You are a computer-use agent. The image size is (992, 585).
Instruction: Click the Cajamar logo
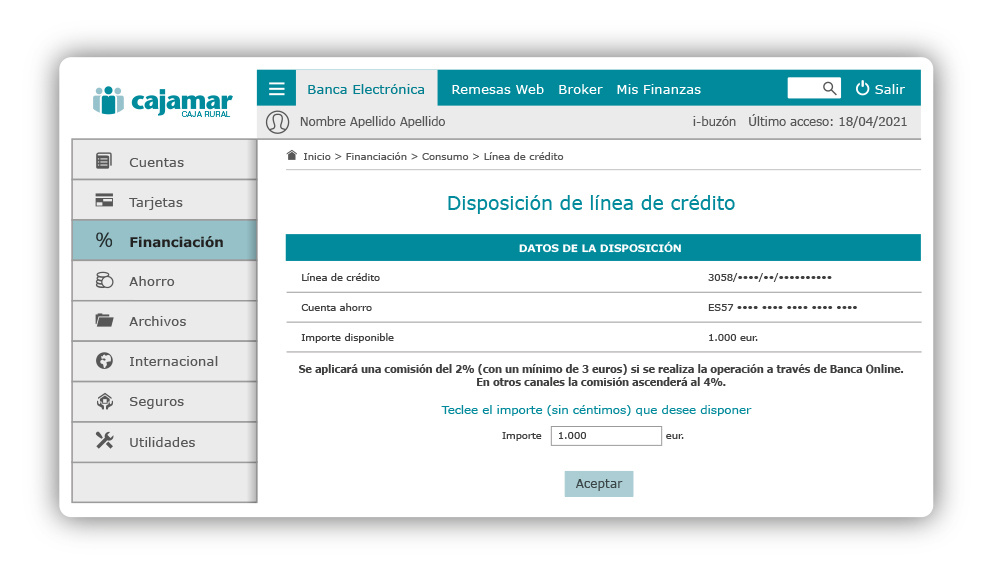(163, 101)
